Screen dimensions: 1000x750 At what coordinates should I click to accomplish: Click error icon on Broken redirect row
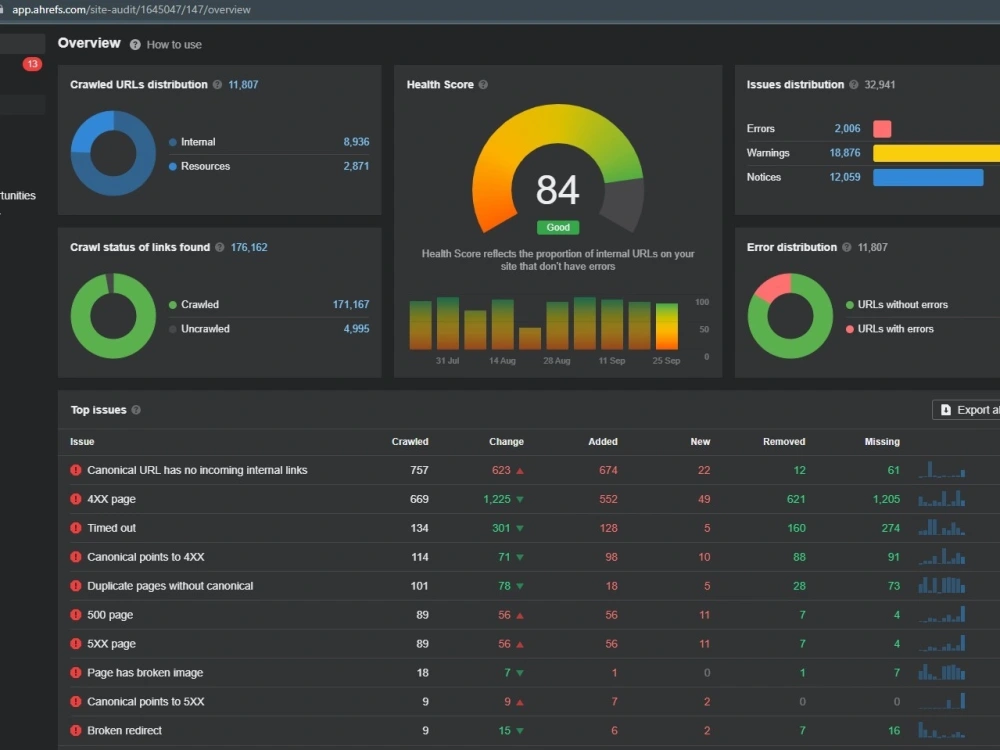click(76, 730)
